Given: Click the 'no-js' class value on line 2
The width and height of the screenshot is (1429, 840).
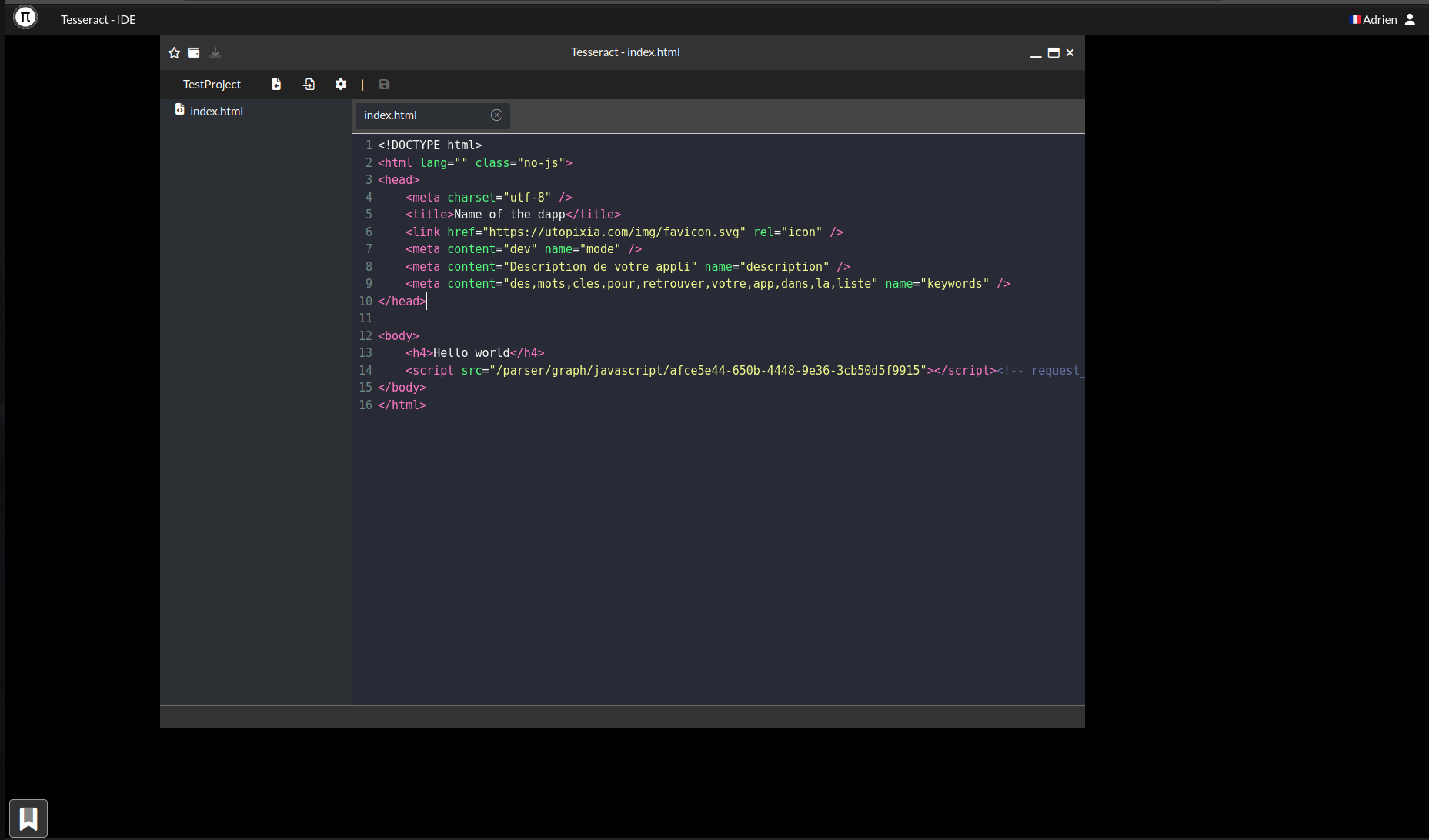Looking at the screenshot, I should pyautogui.click(x=541, y=163).
